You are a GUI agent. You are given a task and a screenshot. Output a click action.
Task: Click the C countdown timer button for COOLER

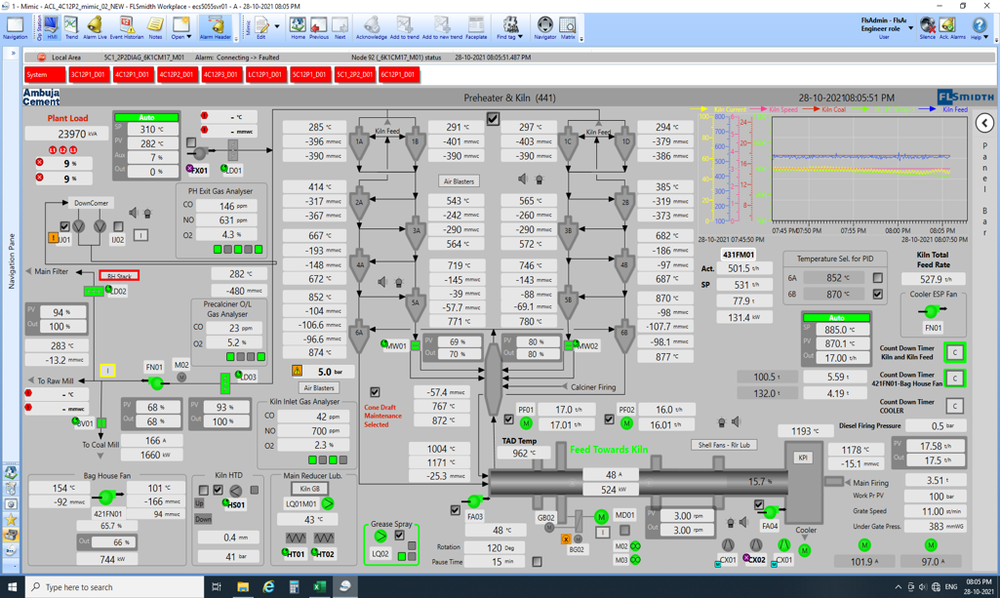pos(953,406)
